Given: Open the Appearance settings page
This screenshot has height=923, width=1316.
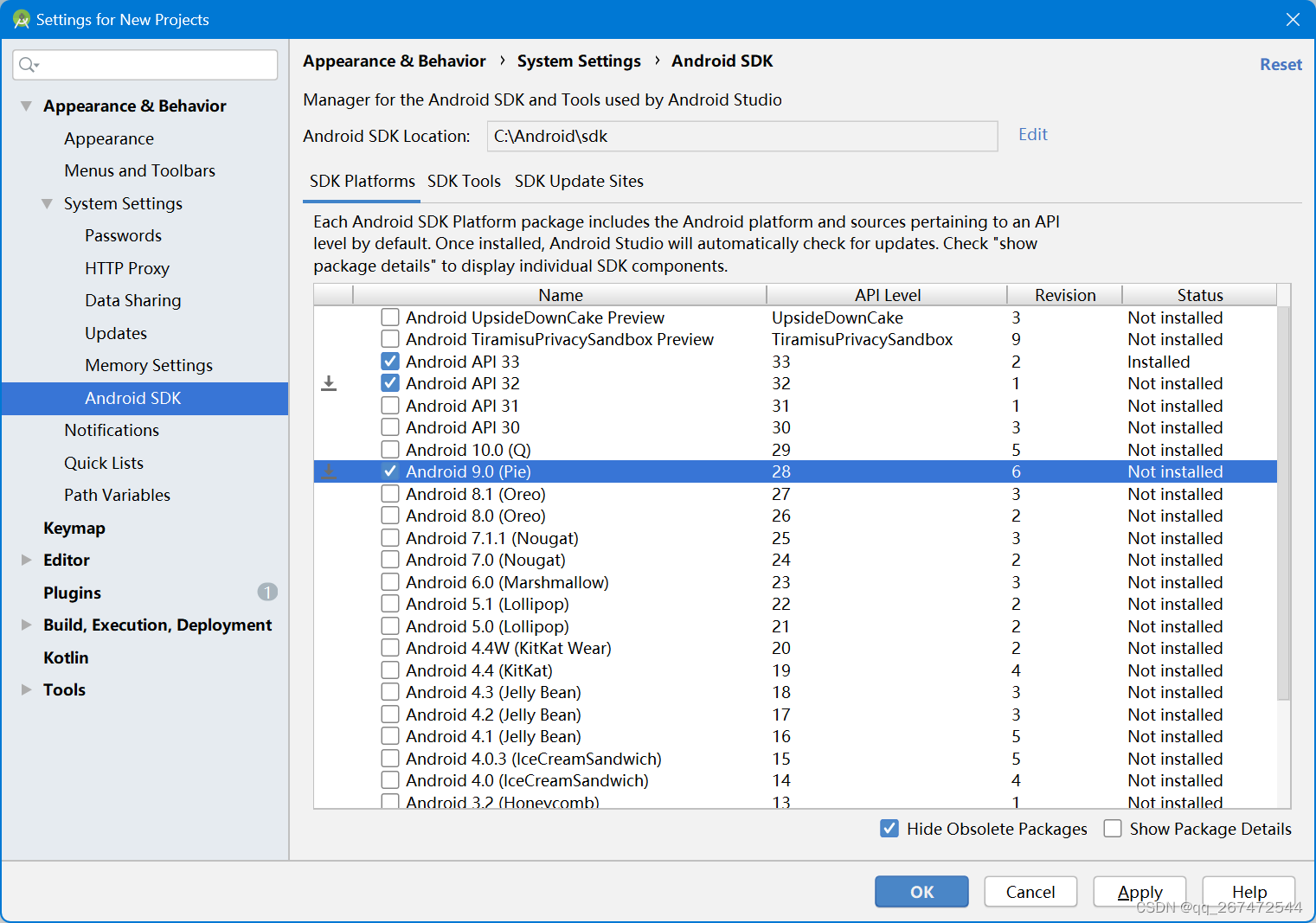Looking at the screenshot, I should [x=109, y=138].
